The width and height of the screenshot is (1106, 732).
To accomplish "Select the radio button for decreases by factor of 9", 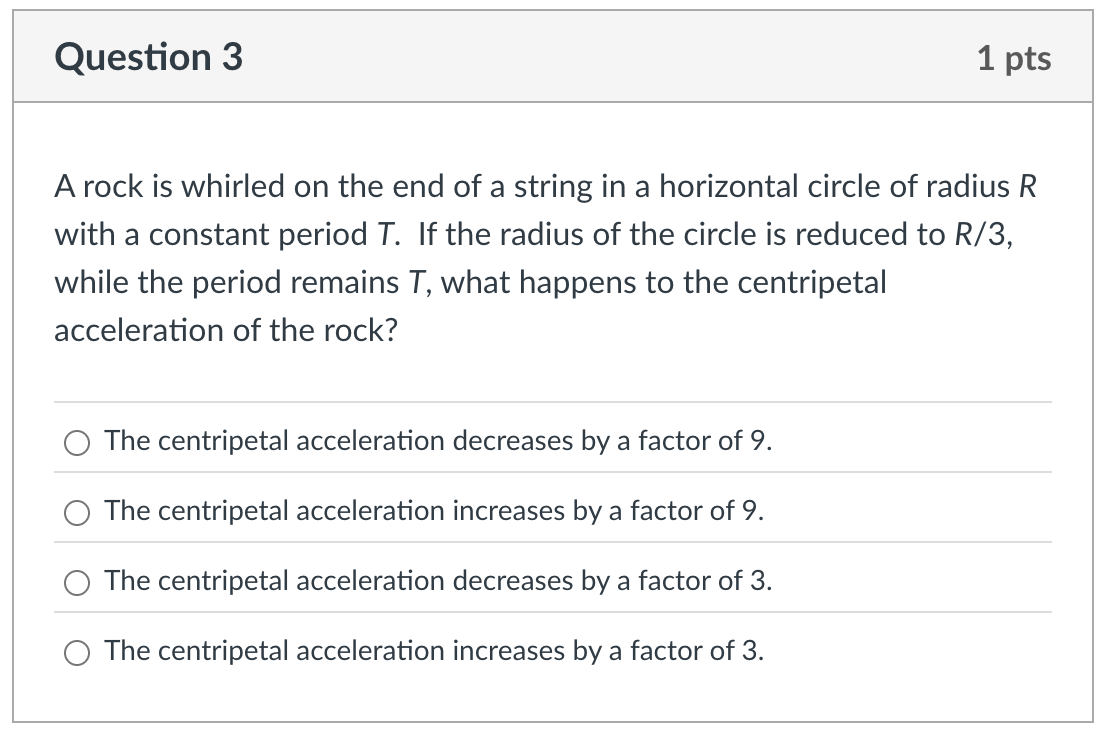I will [x=77, y=441].
